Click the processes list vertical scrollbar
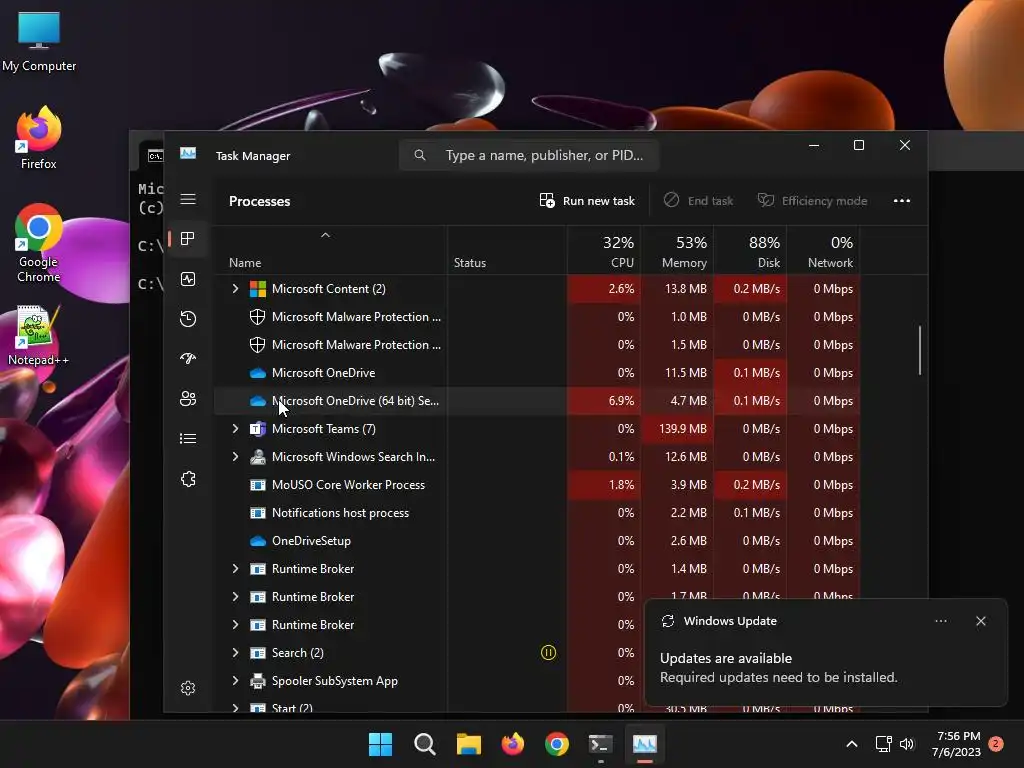Screen dimensions: 1024x768 [920, 351]
